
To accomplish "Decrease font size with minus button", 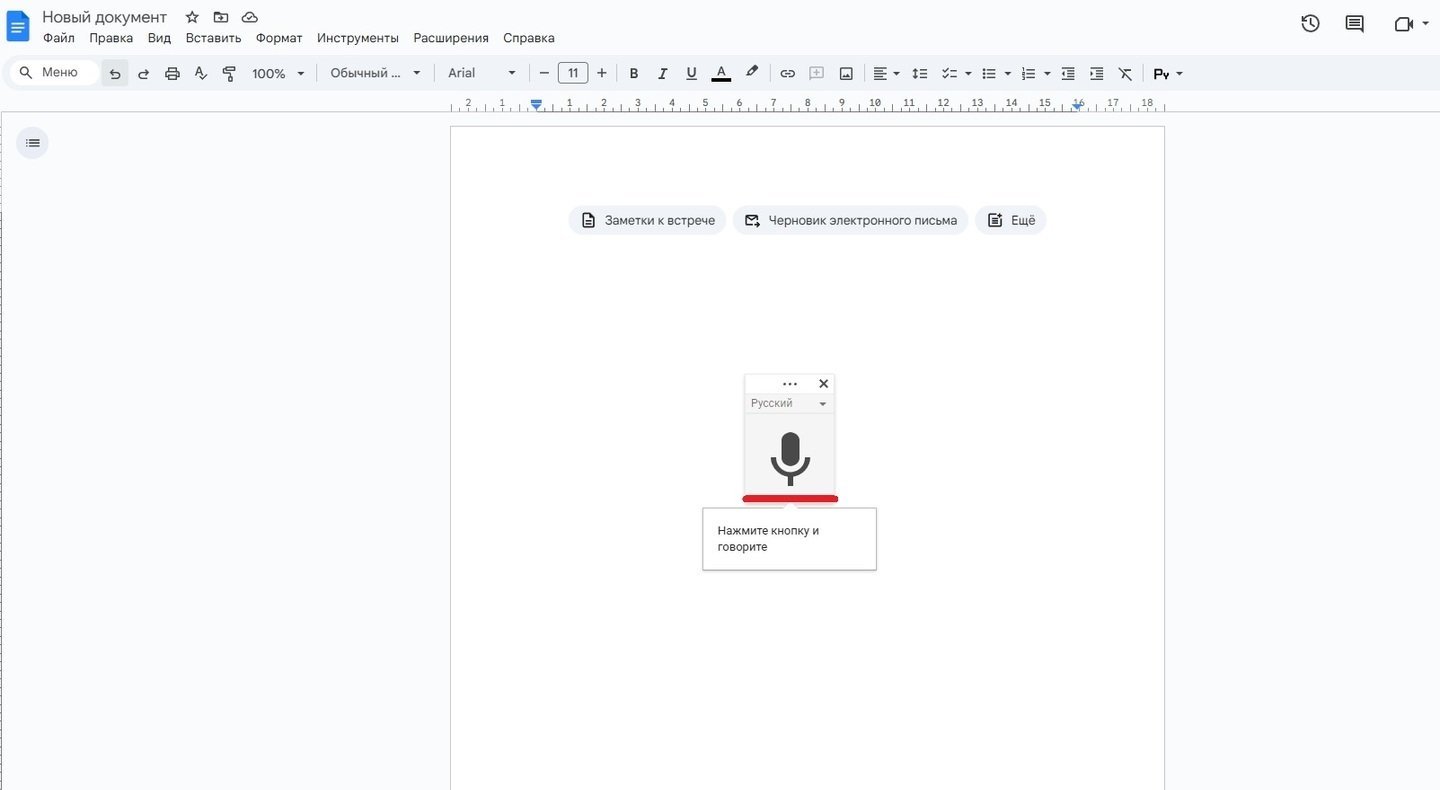I will click(x=544, y=73).
